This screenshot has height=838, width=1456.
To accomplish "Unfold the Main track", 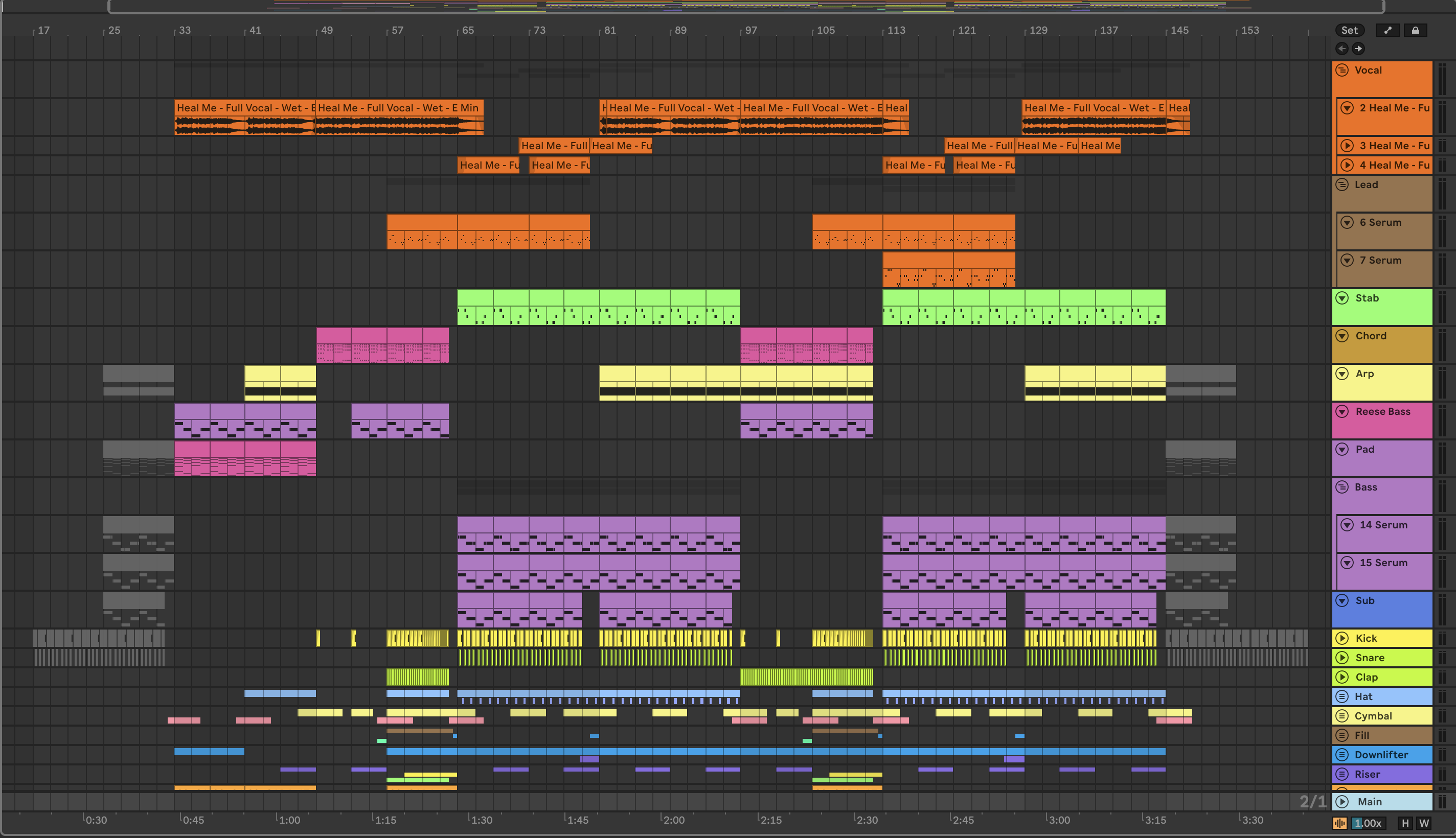I will pyautogui.click(x=1342, y=802).
